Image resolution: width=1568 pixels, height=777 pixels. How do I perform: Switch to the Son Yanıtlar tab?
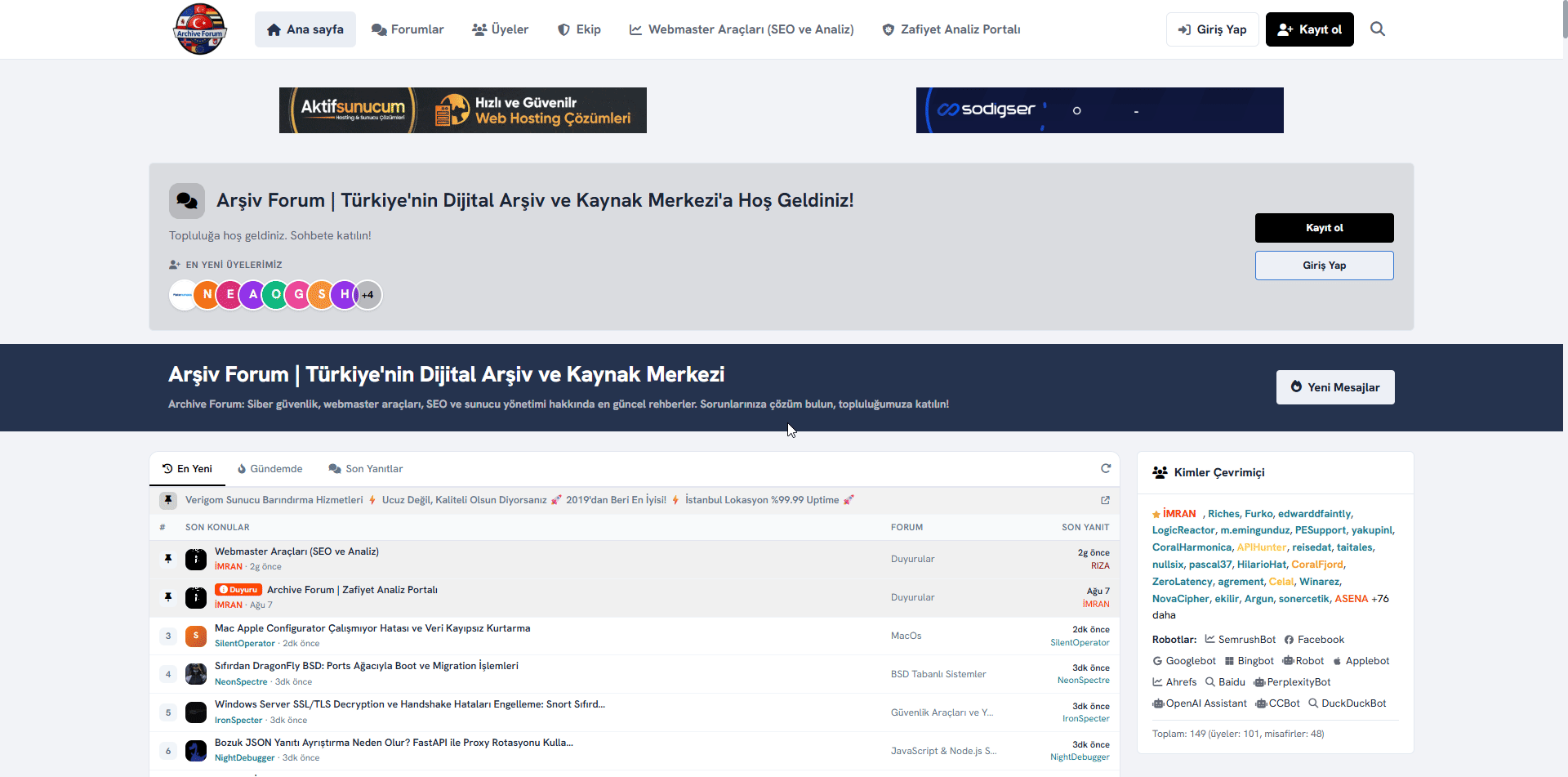pos(366,469)
